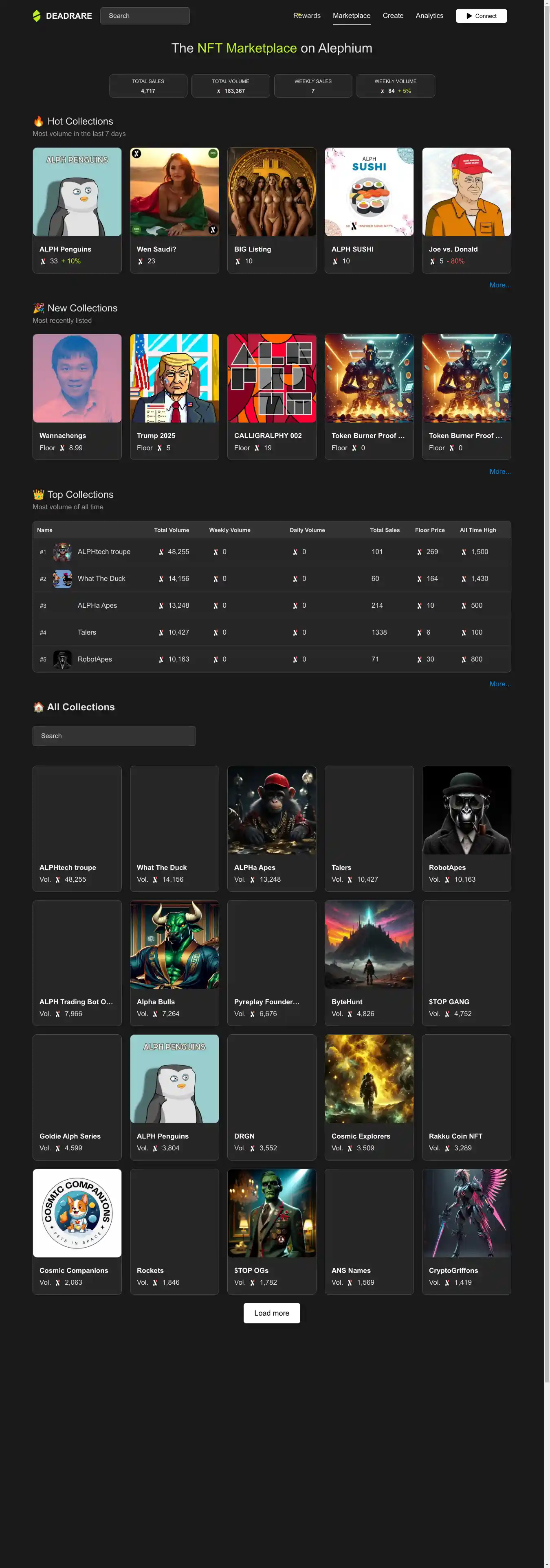The height and width of the screenshot is (1568, 550).
Task: Open the ALPH Penguins hot collection image
Action: 77,192
